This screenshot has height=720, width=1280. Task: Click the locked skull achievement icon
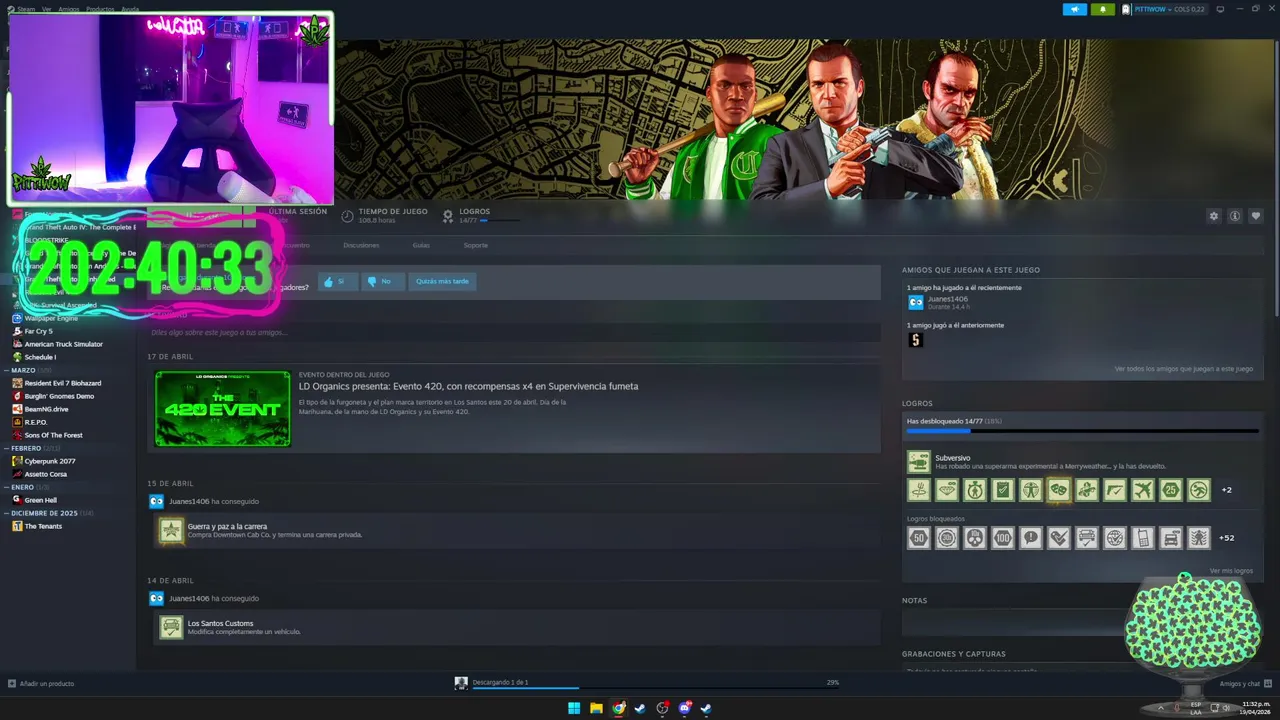(x=974, y=538)
